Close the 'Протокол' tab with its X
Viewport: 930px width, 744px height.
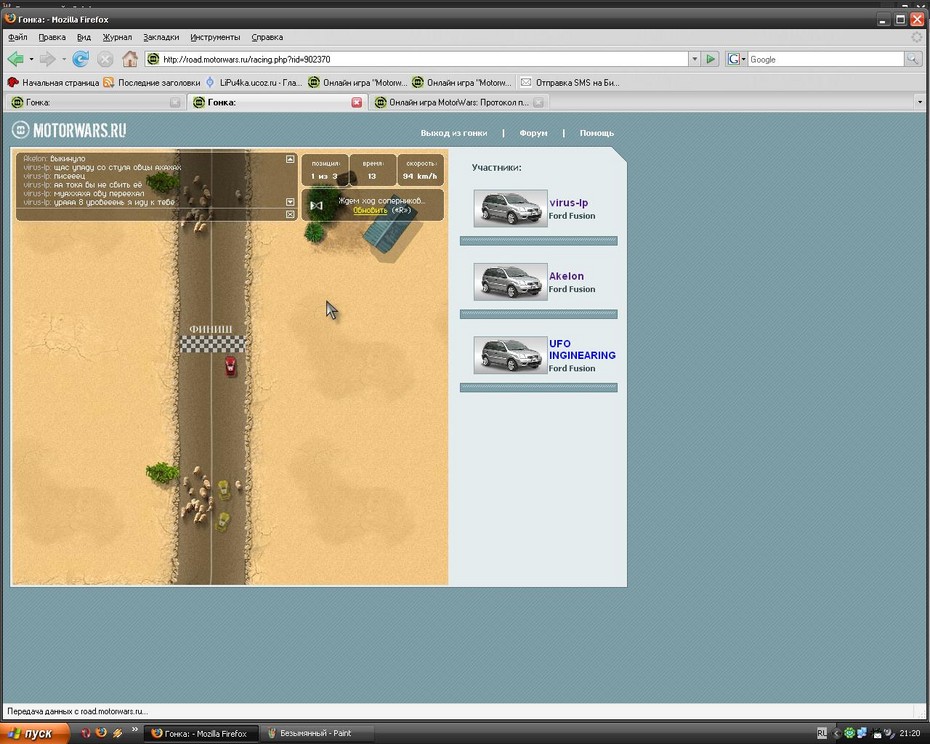(x=538, y=103)
